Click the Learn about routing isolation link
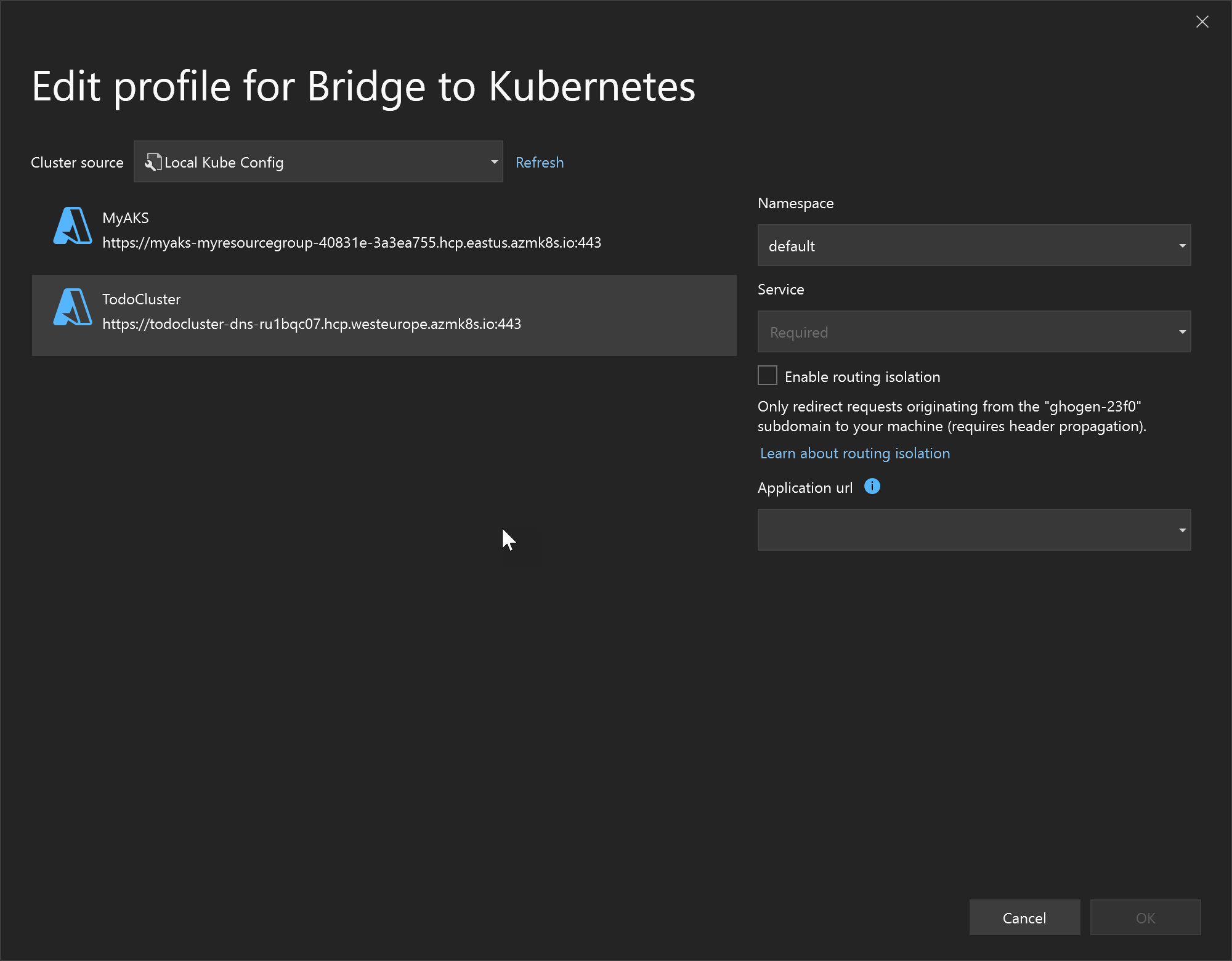This screenshot has height=961, width=1232. [x=855, y=452]
